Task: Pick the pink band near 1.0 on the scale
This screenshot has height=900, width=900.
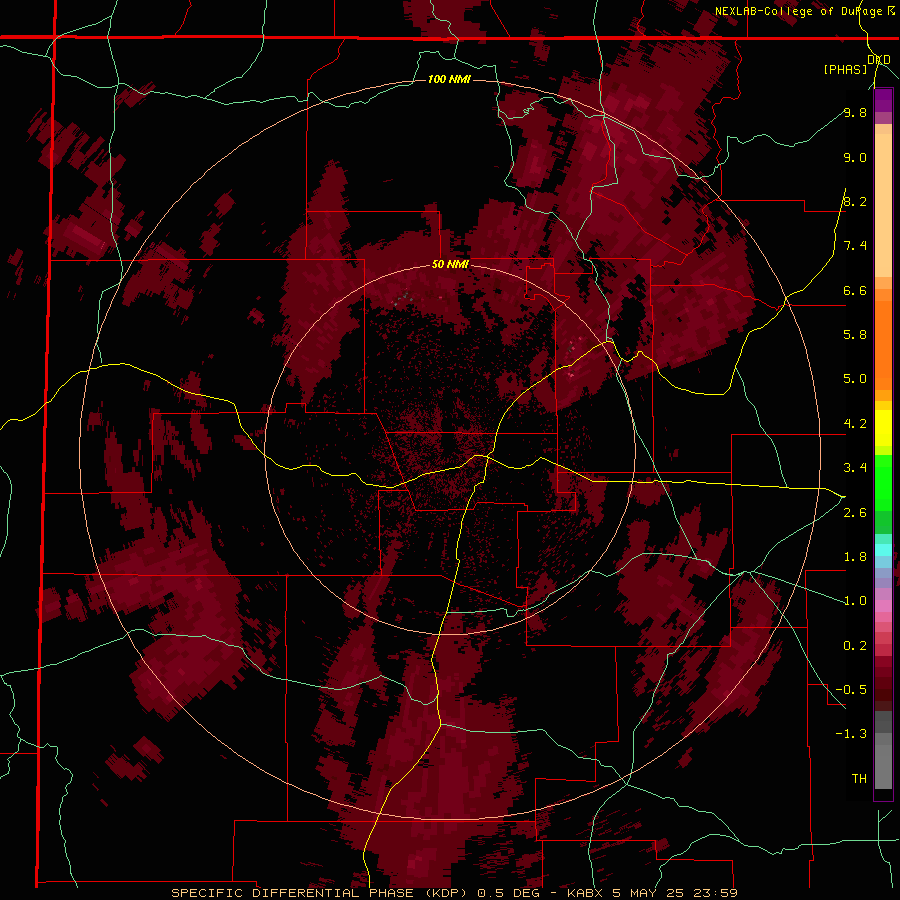Action: (883, 605)
